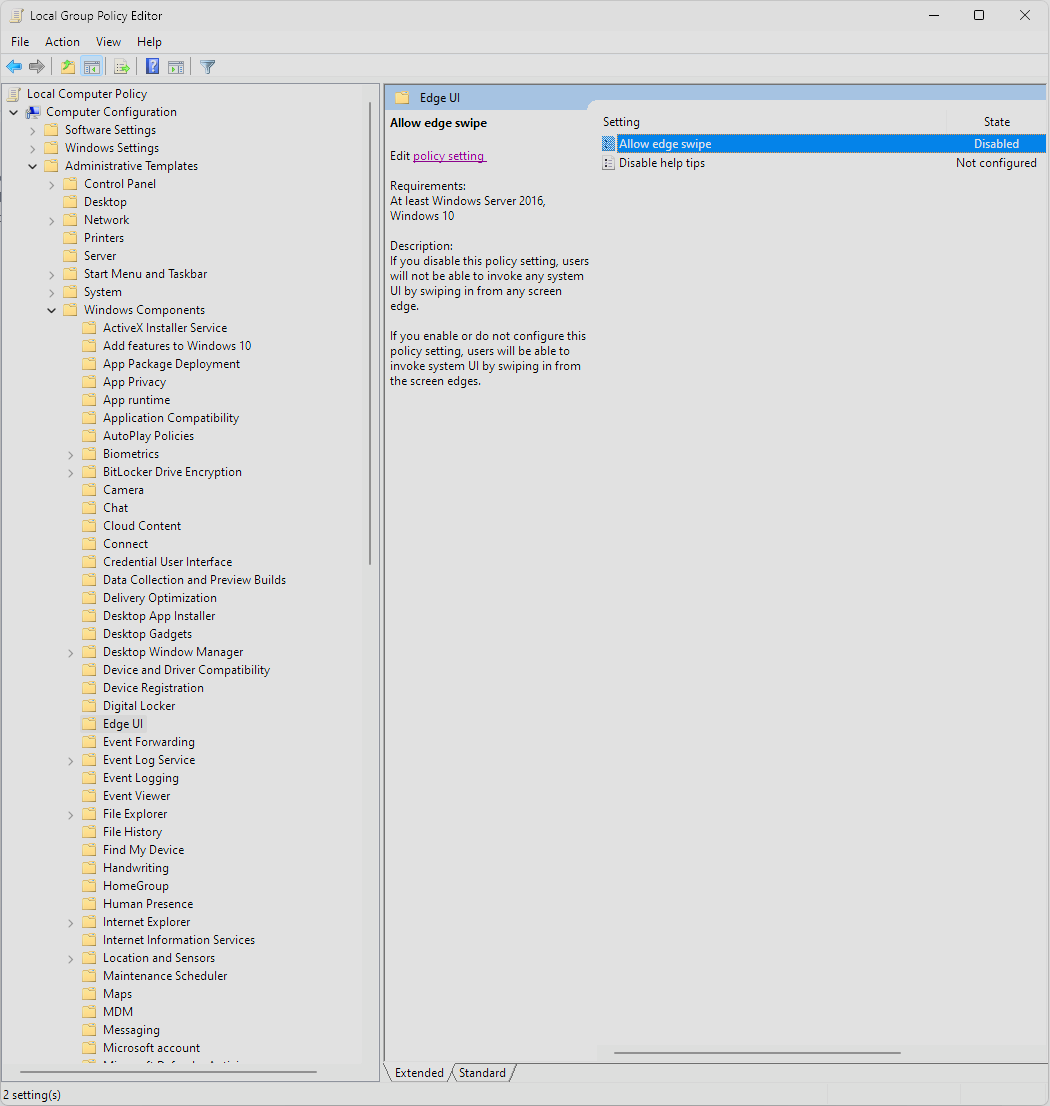Click the policy setting edit link
Screen dimensions: 1050x1106
point(448,156)
